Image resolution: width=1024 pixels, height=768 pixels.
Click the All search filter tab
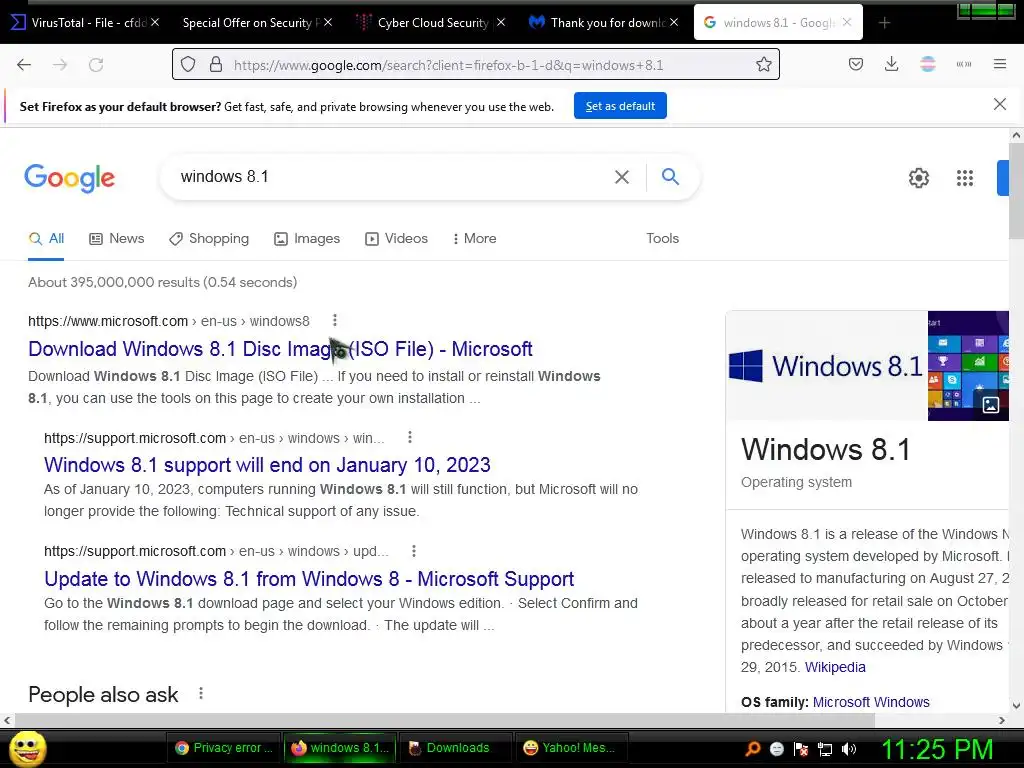click(46, 238)
